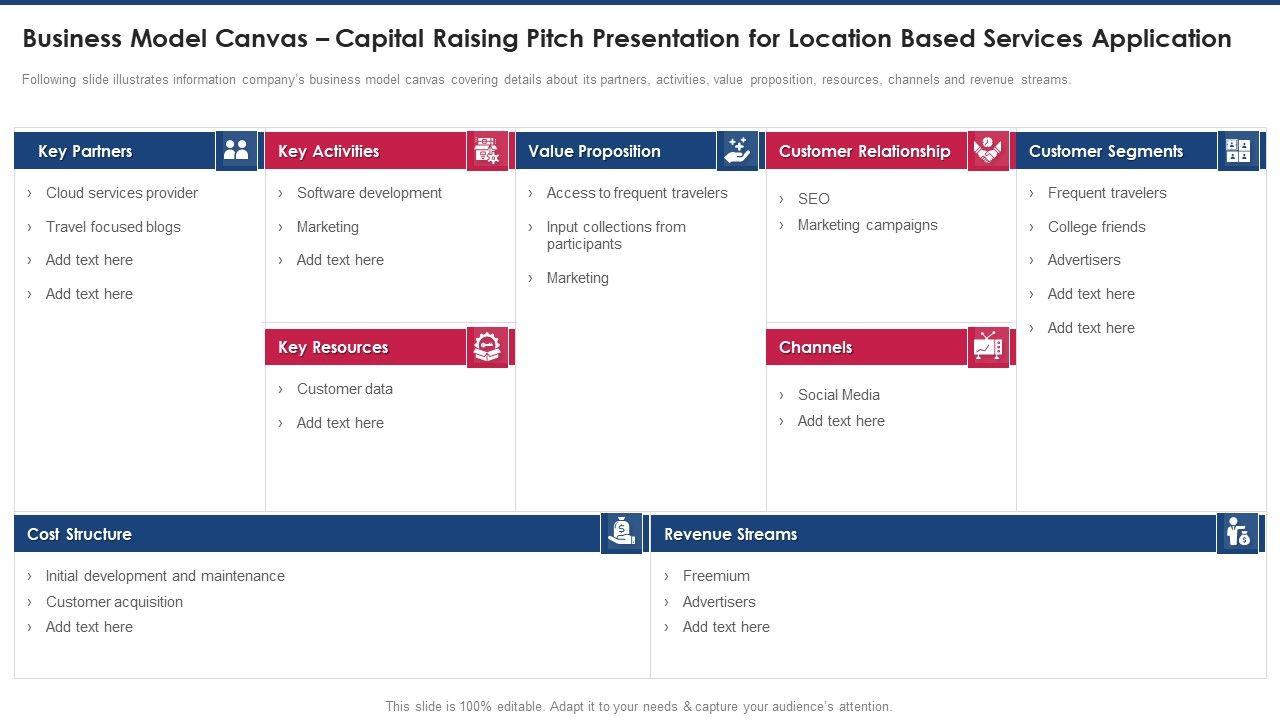Viewport: 1280px width, 720px height.
Task: Click the Customer Segments grid icon
Action: 1238,151
